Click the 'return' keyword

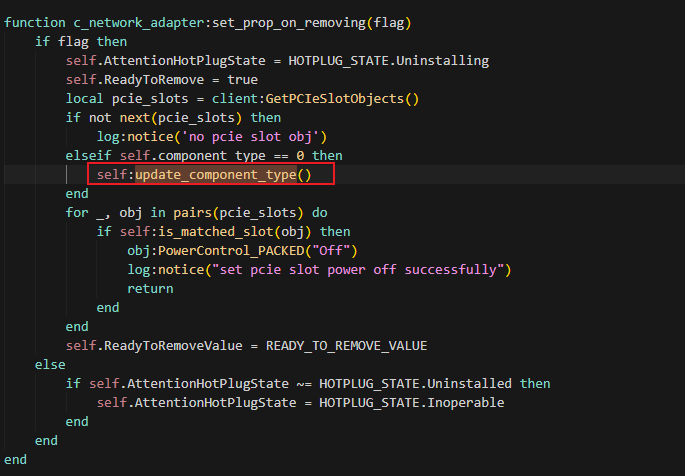[150, 288]
